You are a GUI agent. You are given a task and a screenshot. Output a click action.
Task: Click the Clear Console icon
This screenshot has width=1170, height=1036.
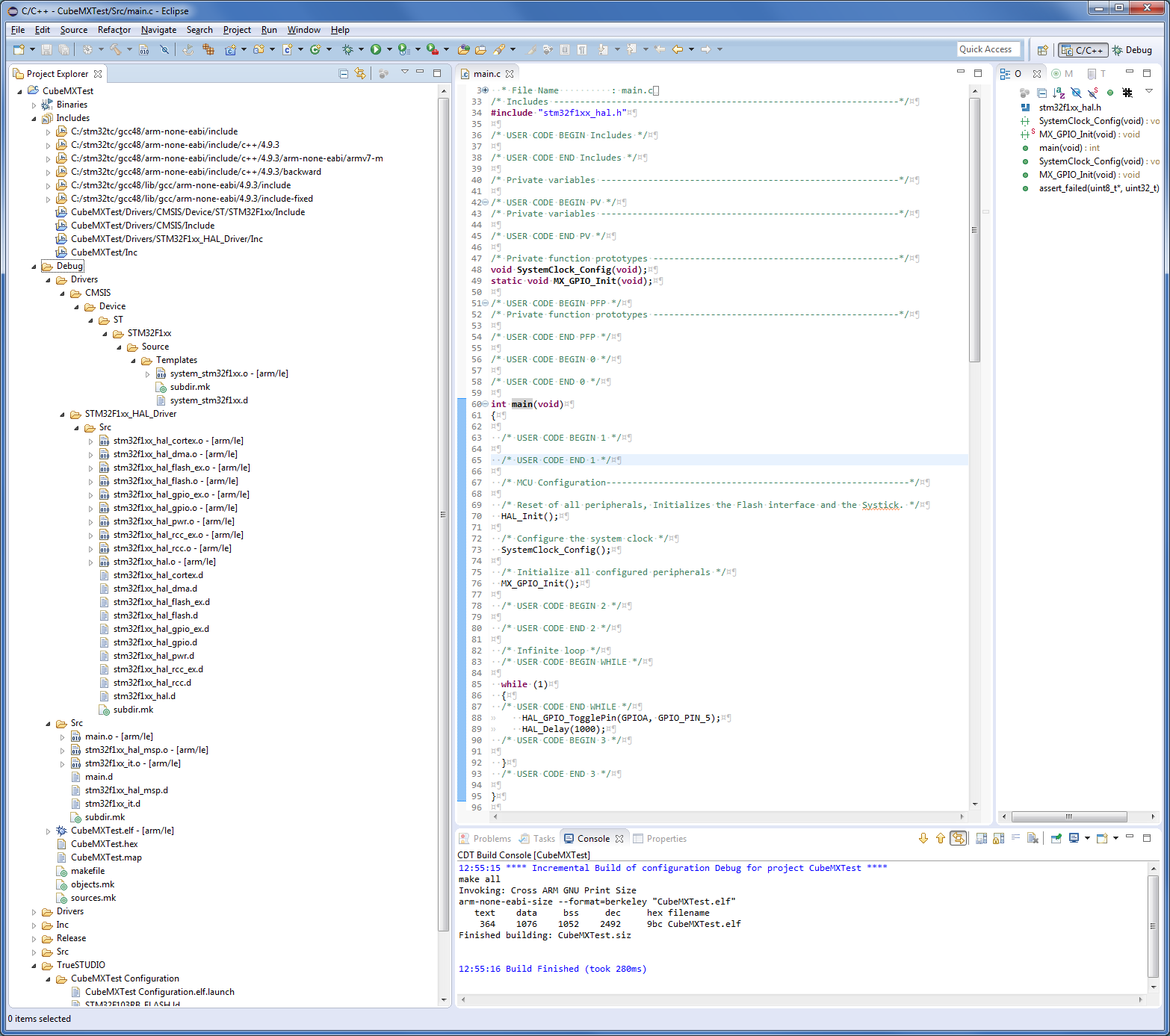(1033, 838)
